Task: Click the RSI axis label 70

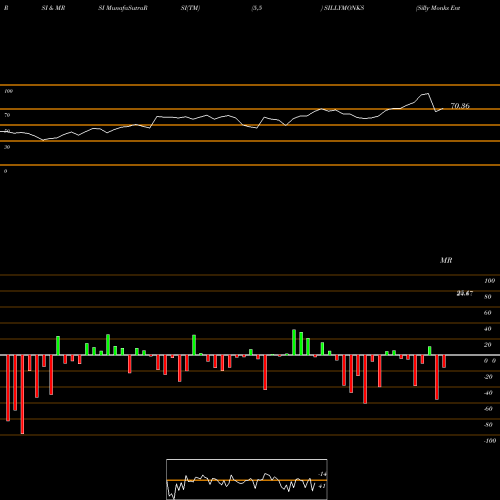Action: (7, 115)
